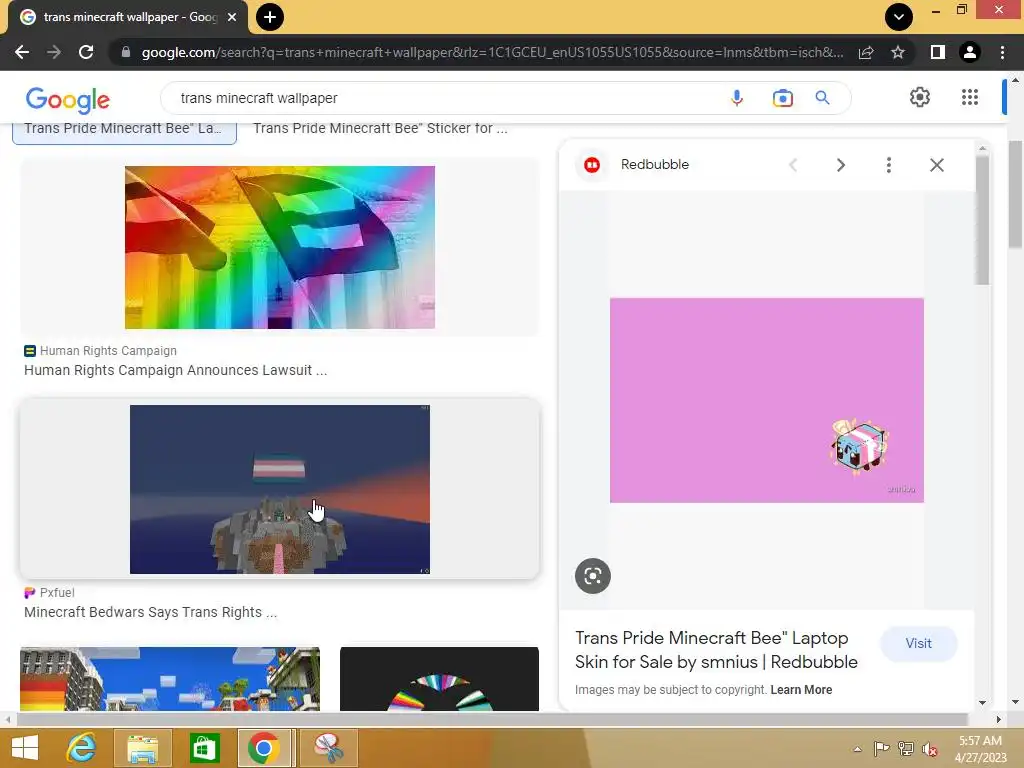Open the Google apps grid
This screenshot has height=768, width=1024.
[x=970, y=97]
